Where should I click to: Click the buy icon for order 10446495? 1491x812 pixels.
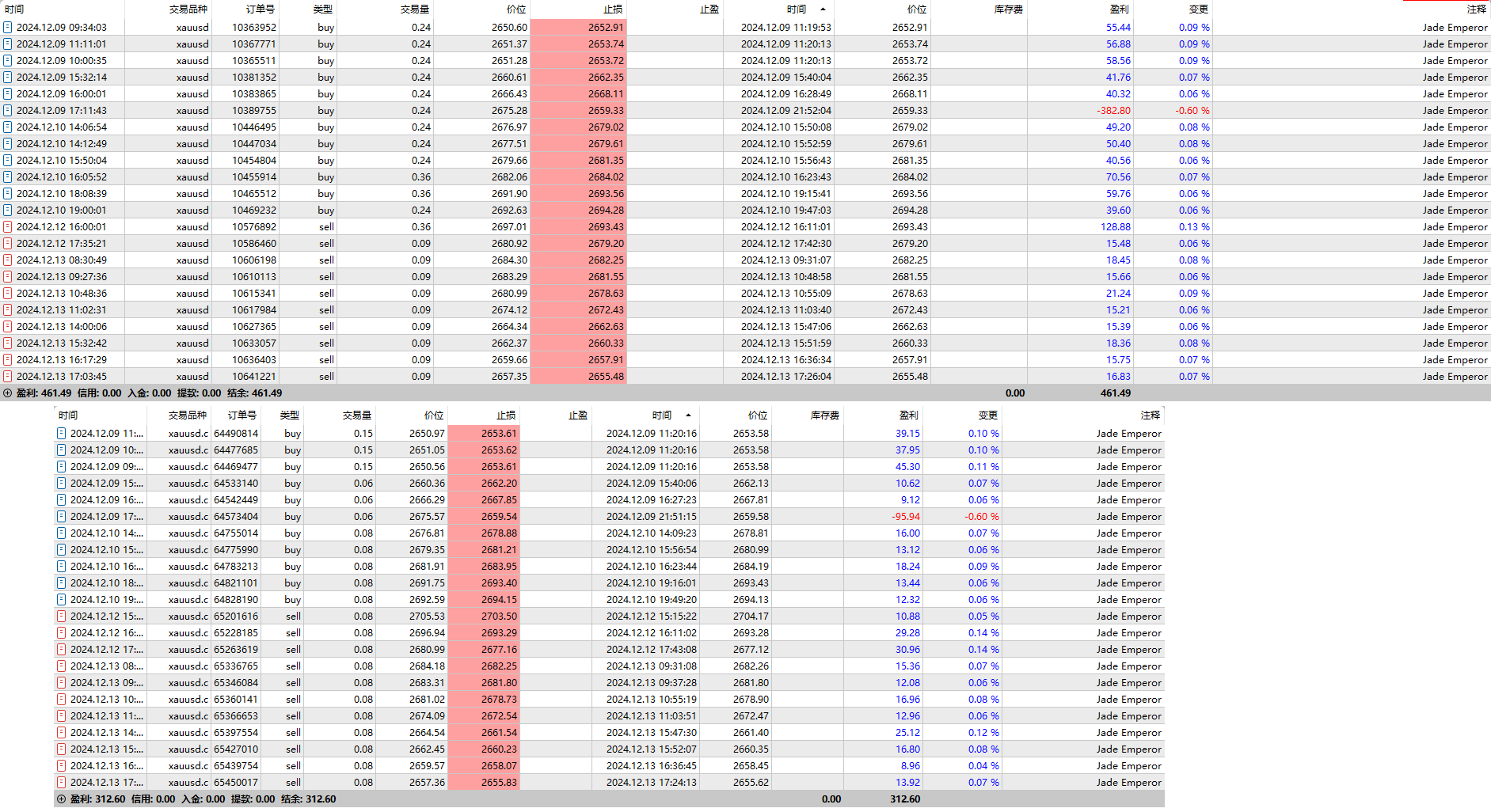pyautogui.click(x=8, y=127)
